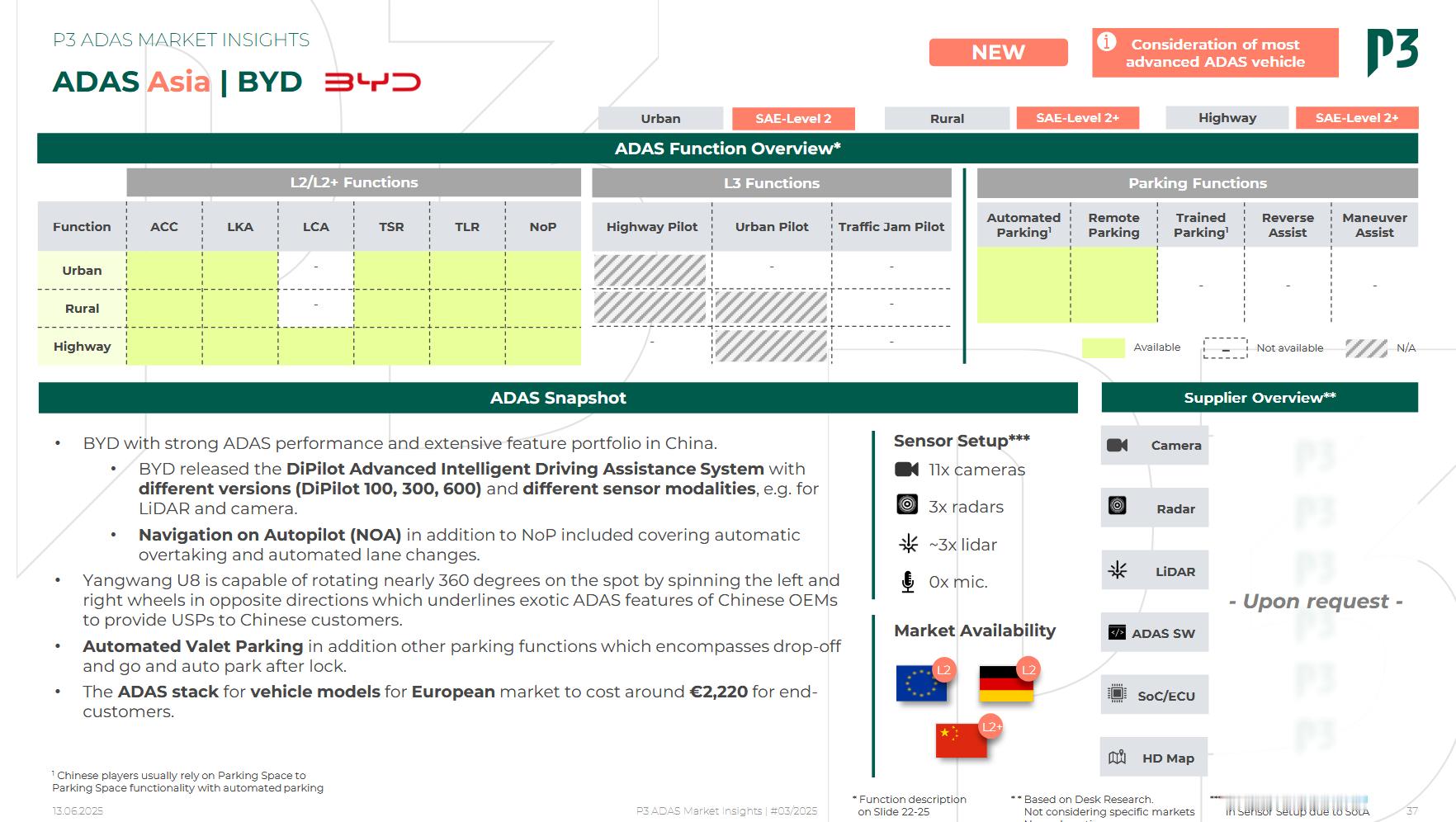Click the Consideration of most advanced ADAS vehicle banner
This screenshot has width=1456, height=822.
click(1215, 53)
